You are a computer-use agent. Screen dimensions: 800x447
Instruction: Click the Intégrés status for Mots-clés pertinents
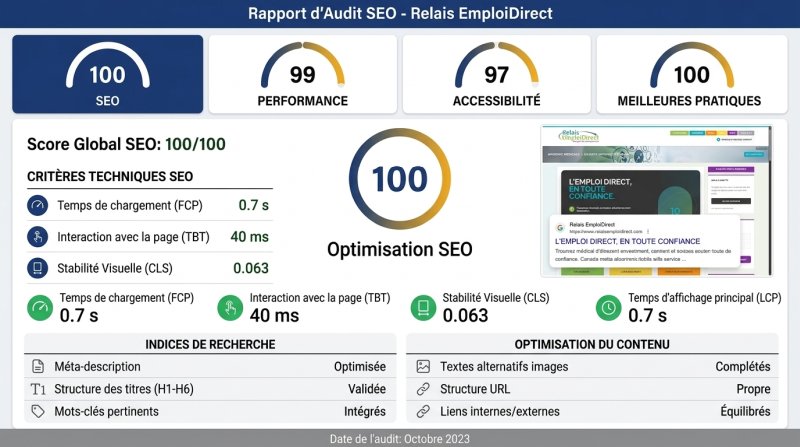point(365,411)
